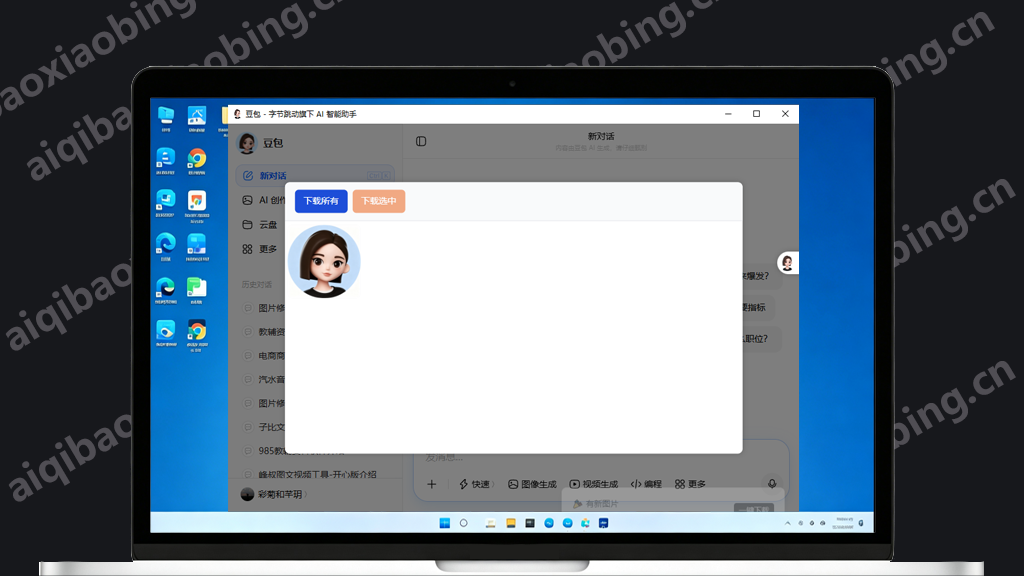
Task: Toggle the sidebar collapse icon beside 新对话 title
Action: tap(421, 141)
